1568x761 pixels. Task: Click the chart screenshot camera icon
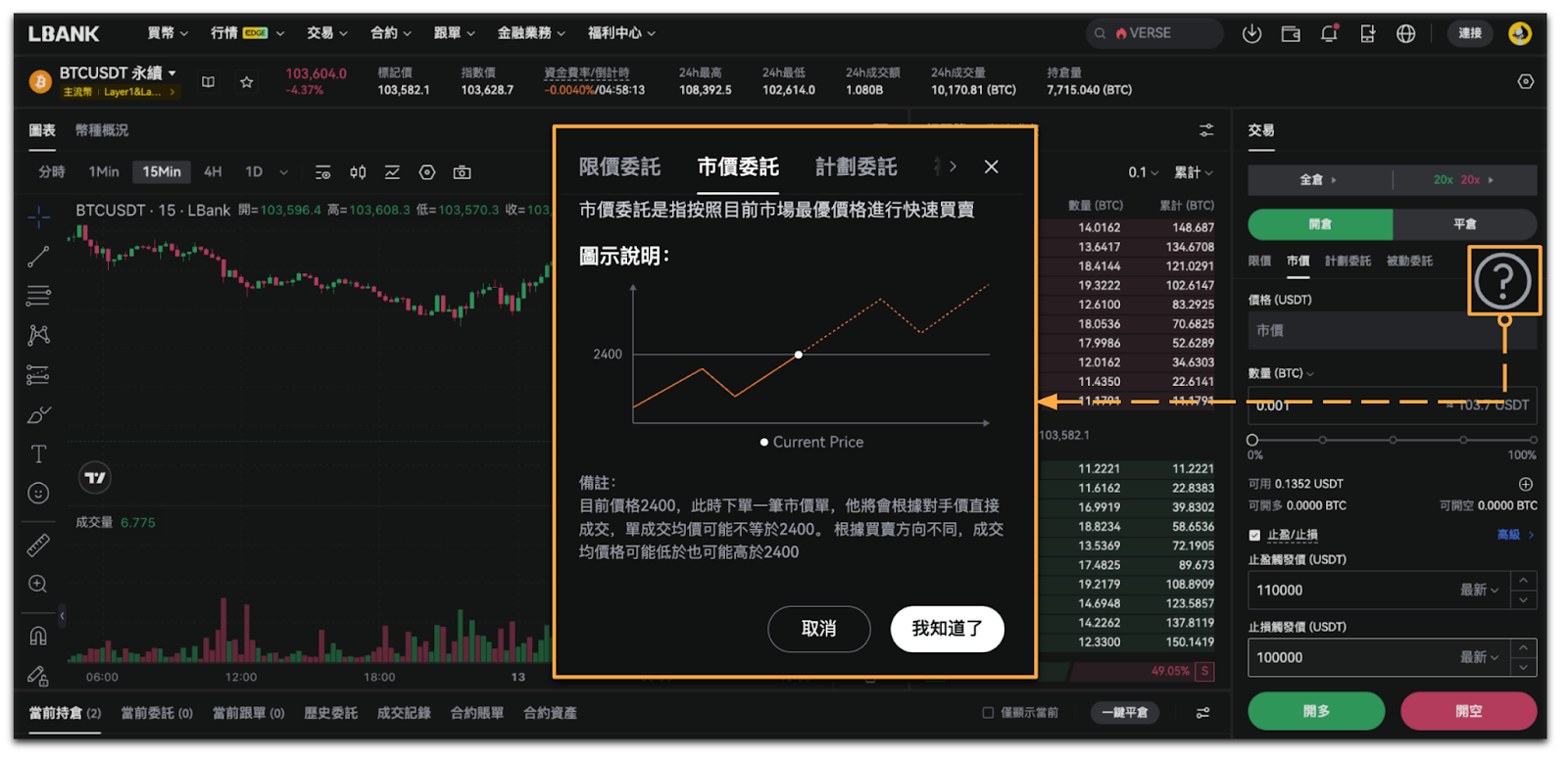462,172
